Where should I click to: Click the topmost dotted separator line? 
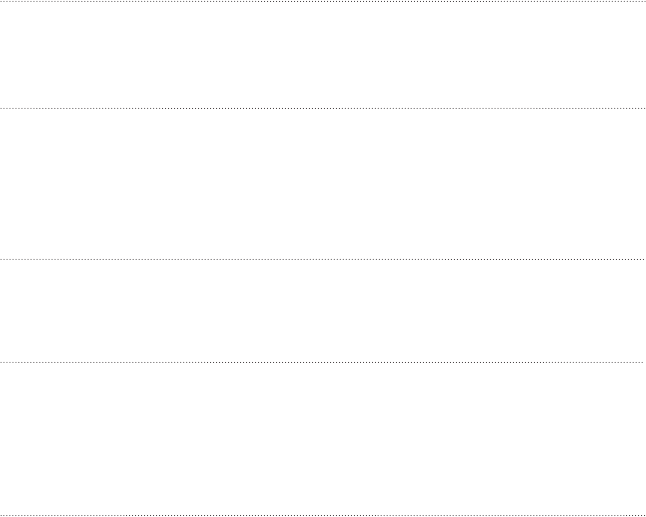[323, 2]
